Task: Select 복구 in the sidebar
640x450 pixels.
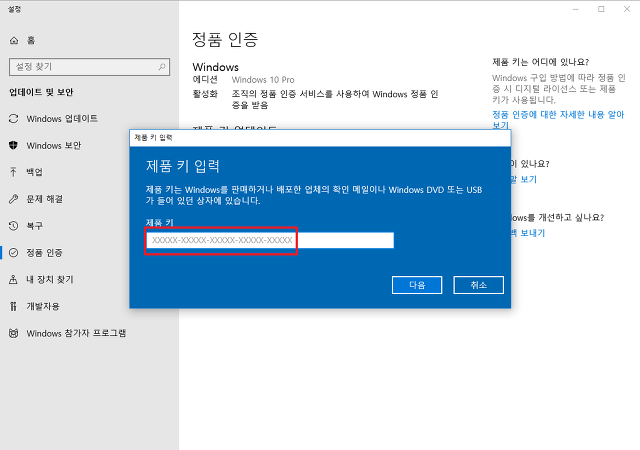Action: coord(35,225)
